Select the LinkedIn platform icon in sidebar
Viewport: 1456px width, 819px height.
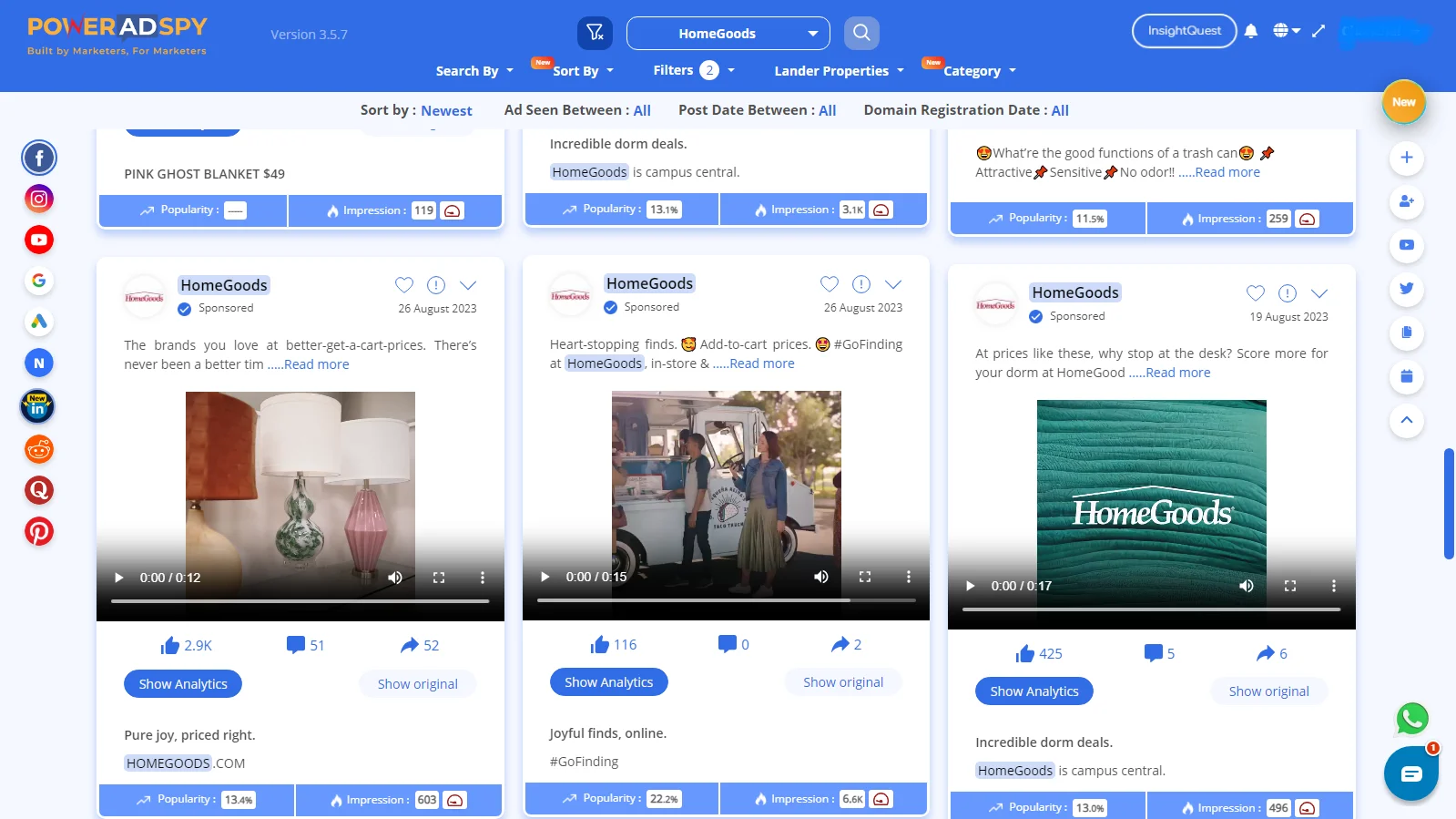point(37,406)
